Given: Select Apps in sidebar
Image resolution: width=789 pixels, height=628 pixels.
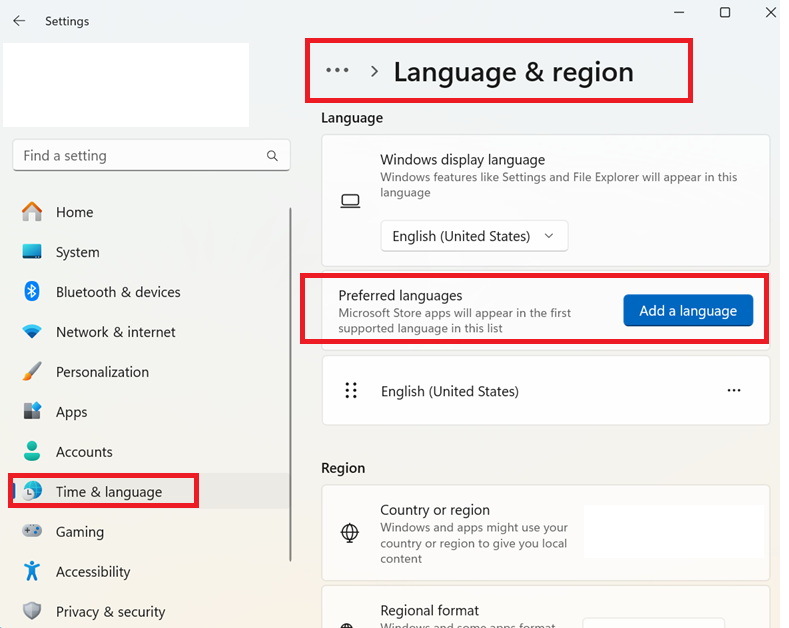Looking at the screenshot, I should pyautogui.click(x=71, y=412).
